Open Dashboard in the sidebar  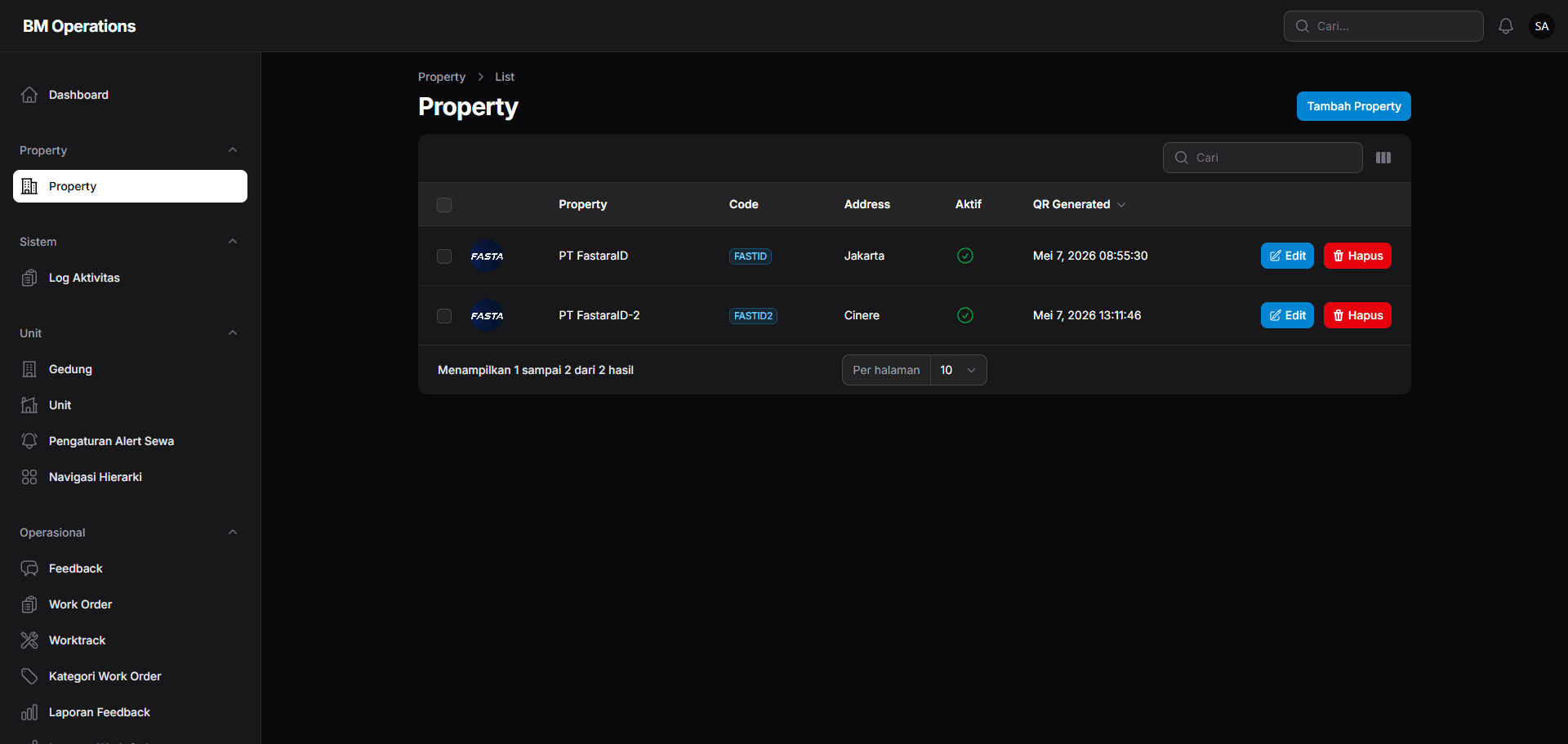click(130, 95)
